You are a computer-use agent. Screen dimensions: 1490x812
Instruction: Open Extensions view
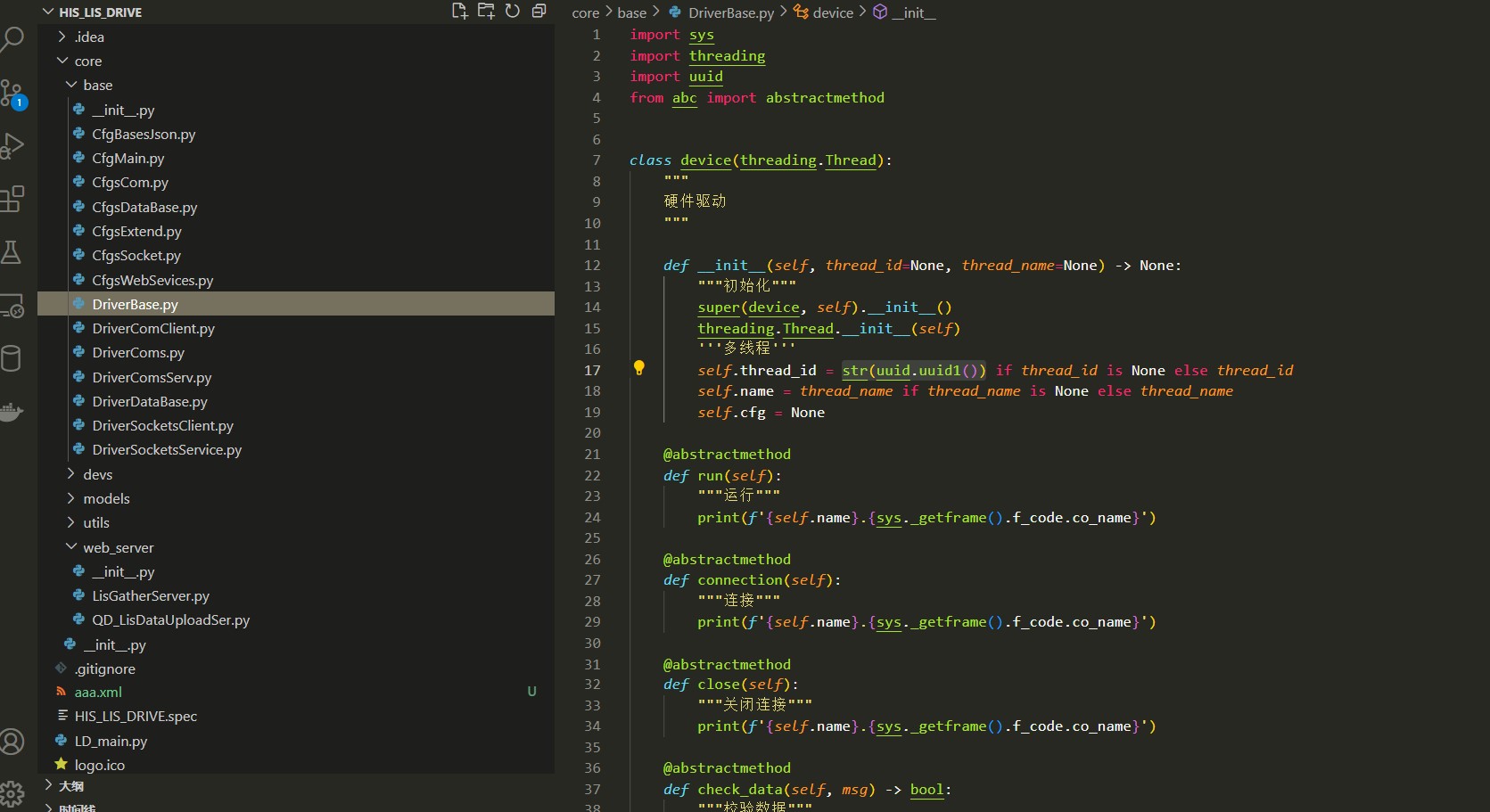(12, 199)
